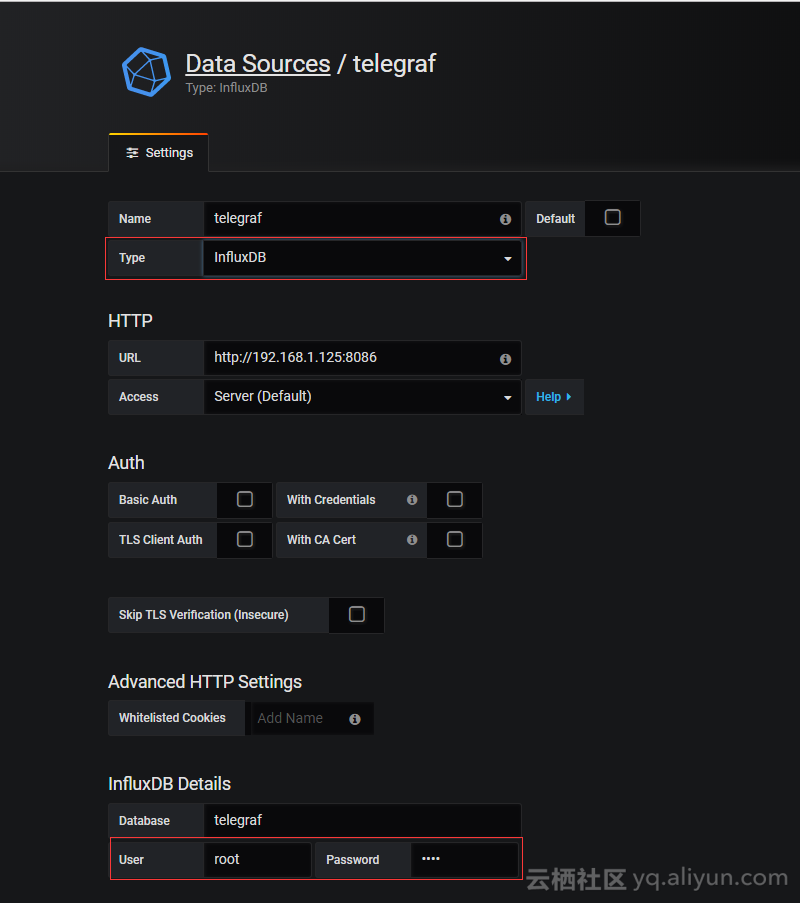Click the 'Type: InfluxDB' subtitle text

point(226,88)
